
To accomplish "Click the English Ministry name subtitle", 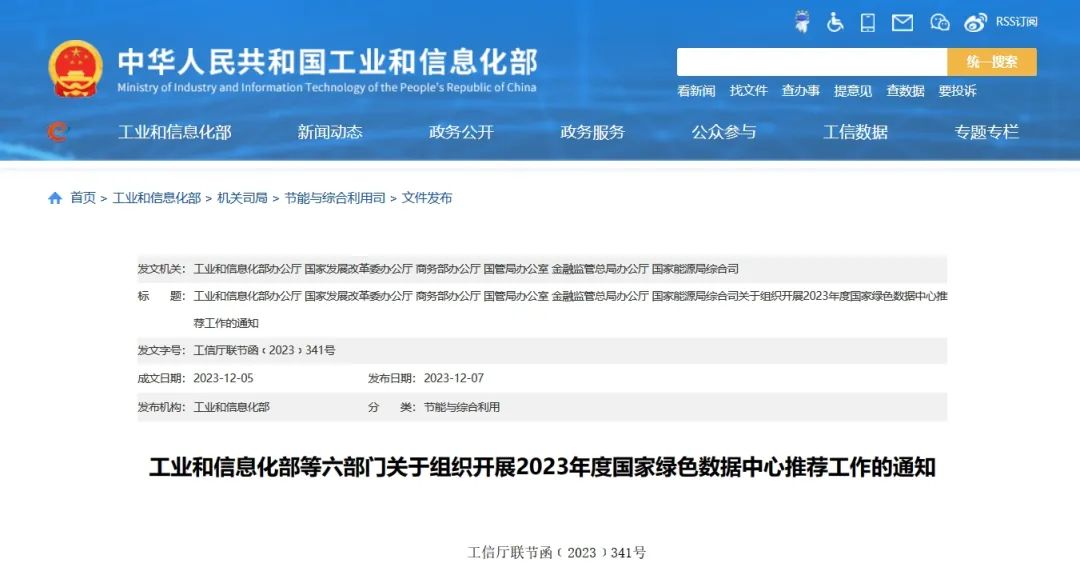I will tap(326, 88).
